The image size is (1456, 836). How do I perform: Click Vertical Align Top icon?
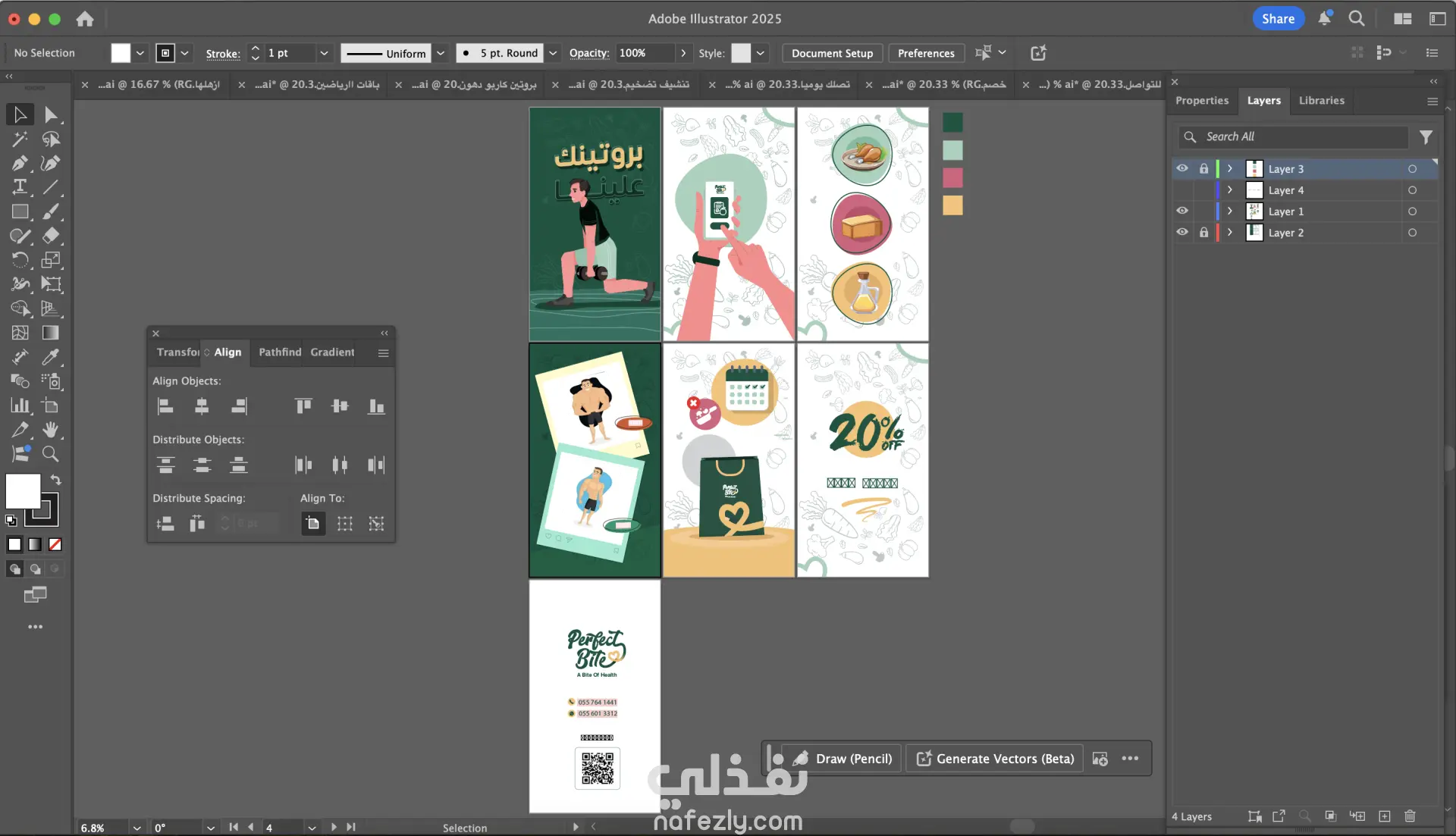303,406
